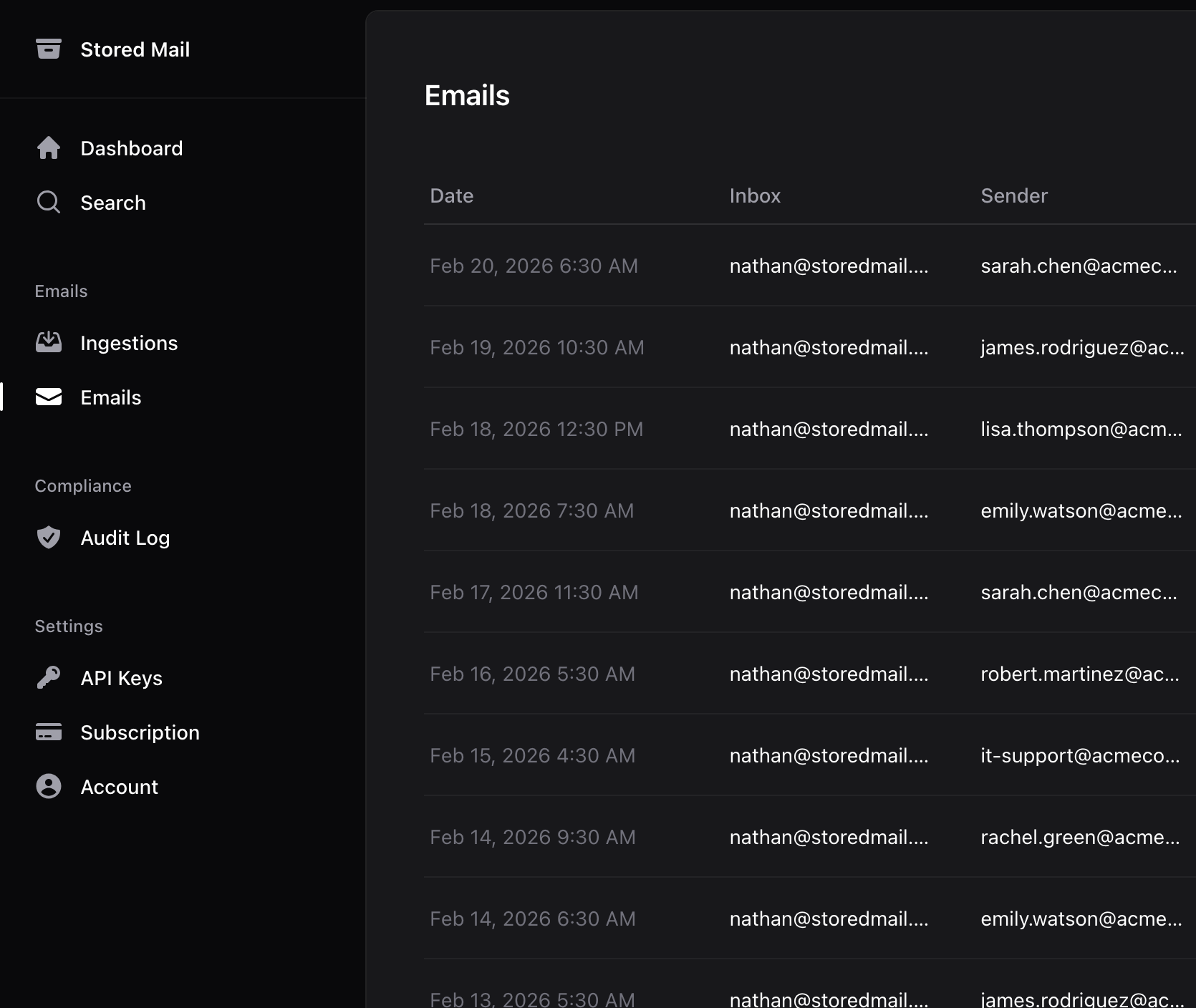Click the Dashboard home icon
Viewport: 1196px width, 1008px height.
pos(48,148)
